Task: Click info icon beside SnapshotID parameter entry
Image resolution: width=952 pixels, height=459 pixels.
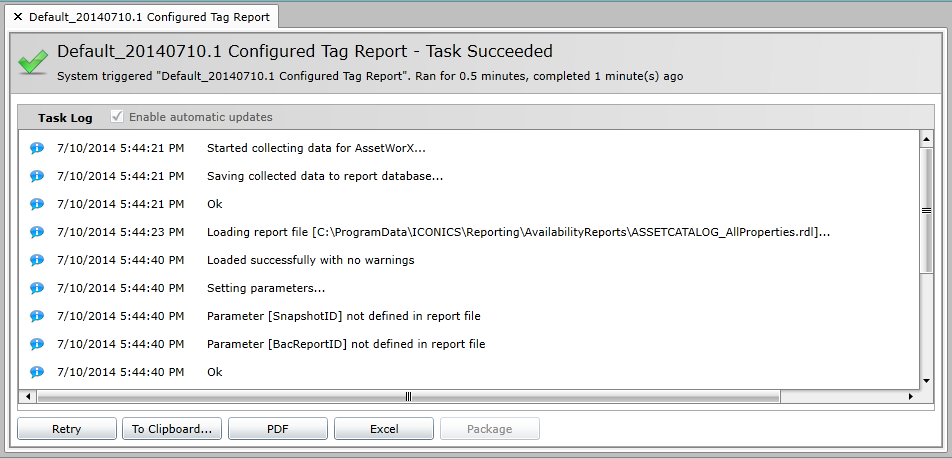Action: click(x=37, y=316)
